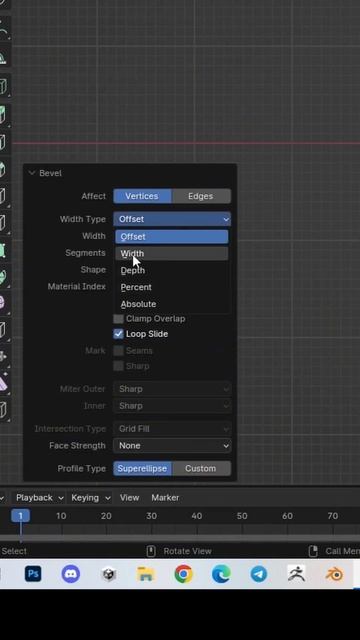Disable the Loop Slide checkbox
The width and height of the screenshot is (360, 640).
[118, 334]
